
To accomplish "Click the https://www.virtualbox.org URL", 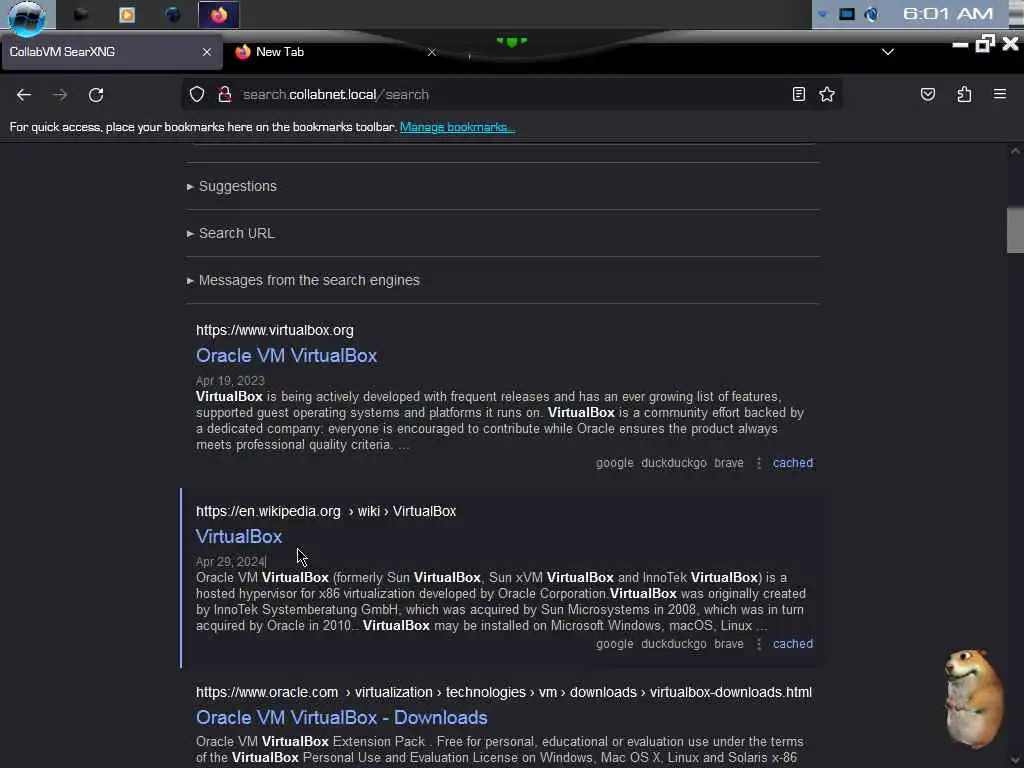I will [x=275, y=330].
